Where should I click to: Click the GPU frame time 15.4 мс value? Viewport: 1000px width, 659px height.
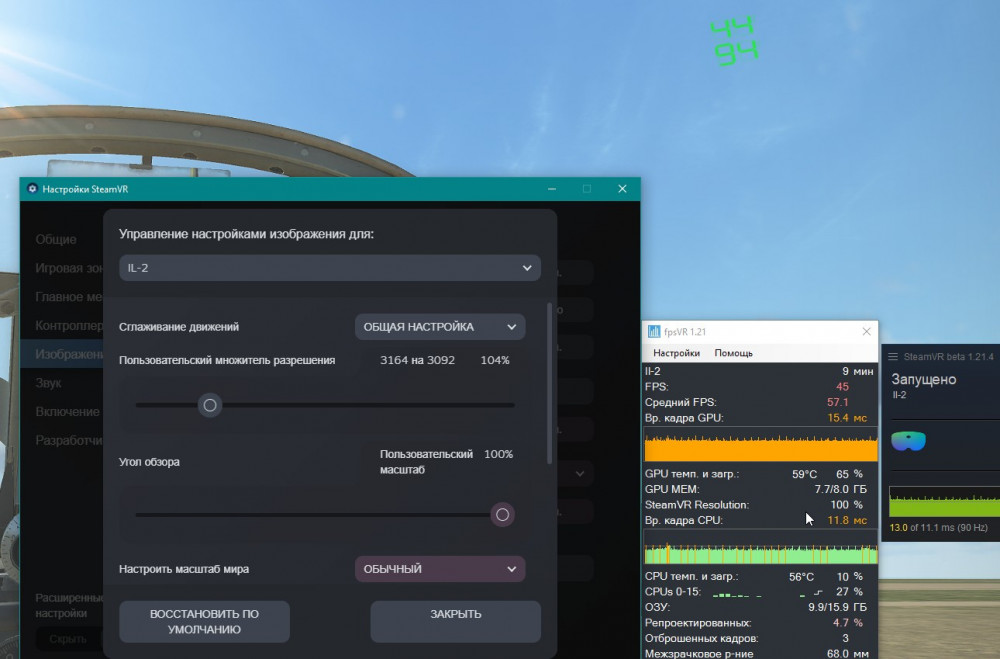[x=847, y=418]
